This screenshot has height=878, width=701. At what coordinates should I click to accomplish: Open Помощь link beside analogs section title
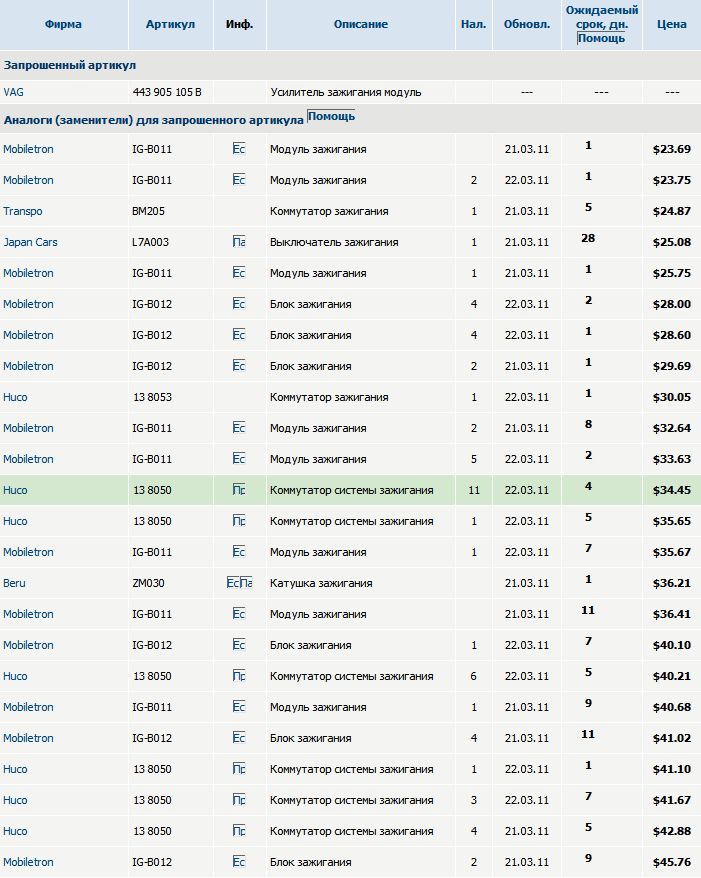click(x=331, y=117)
